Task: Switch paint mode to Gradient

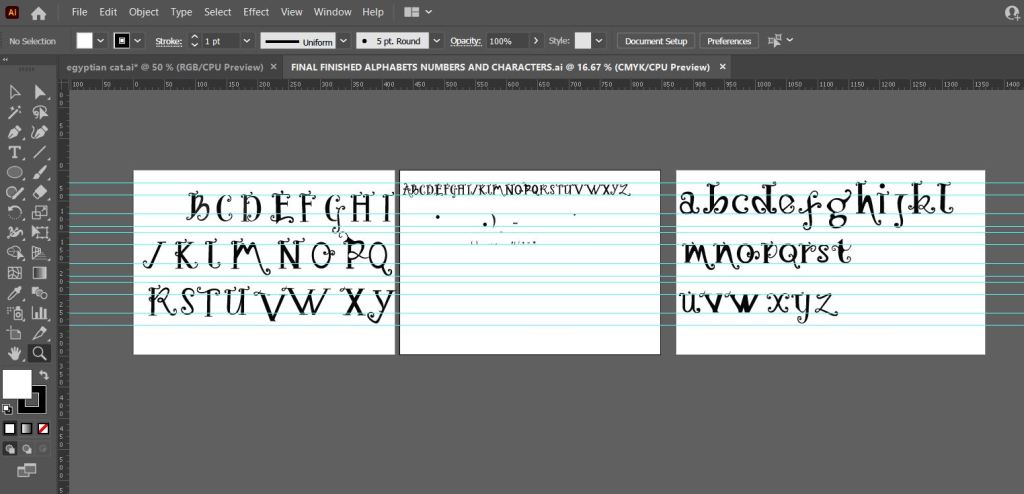Action: 26,428
